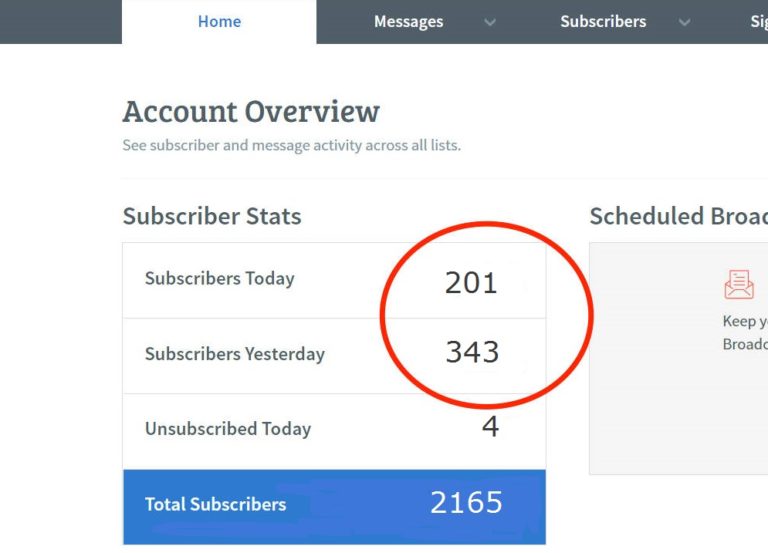Image resolution: width=768 pixels, height=553 pixels.
Task: Open the Messages menu
Action: (x=408, y=22)
